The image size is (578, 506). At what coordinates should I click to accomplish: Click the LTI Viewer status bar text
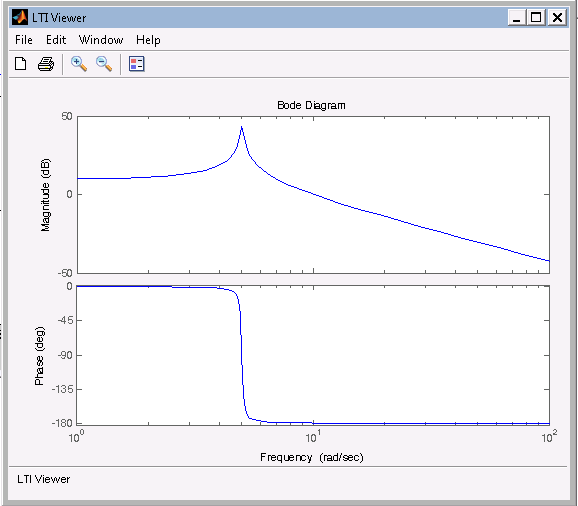coord(43,479)
